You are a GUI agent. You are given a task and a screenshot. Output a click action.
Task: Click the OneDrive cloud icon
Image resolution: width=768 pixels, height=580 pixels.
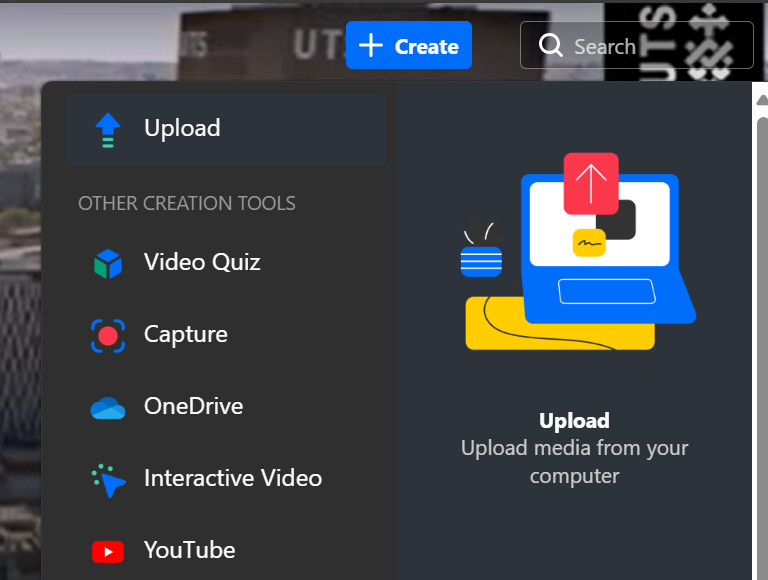[107, 407]
